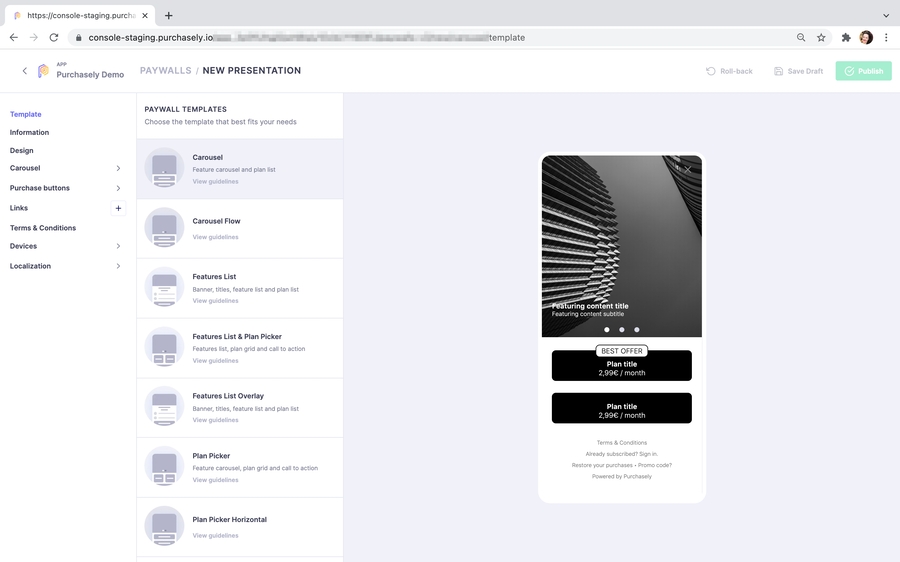Open the Information sidebar item

(x=29, y=132)
